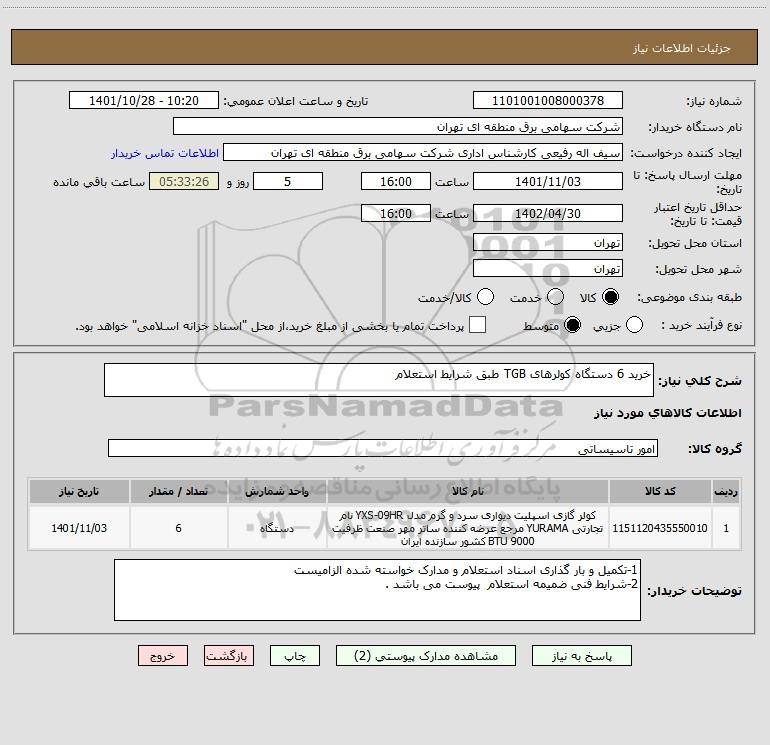This screenshot has width=770, height=745.
Task: Click the need date cell 1401/11/03
Action: point(79,528)
